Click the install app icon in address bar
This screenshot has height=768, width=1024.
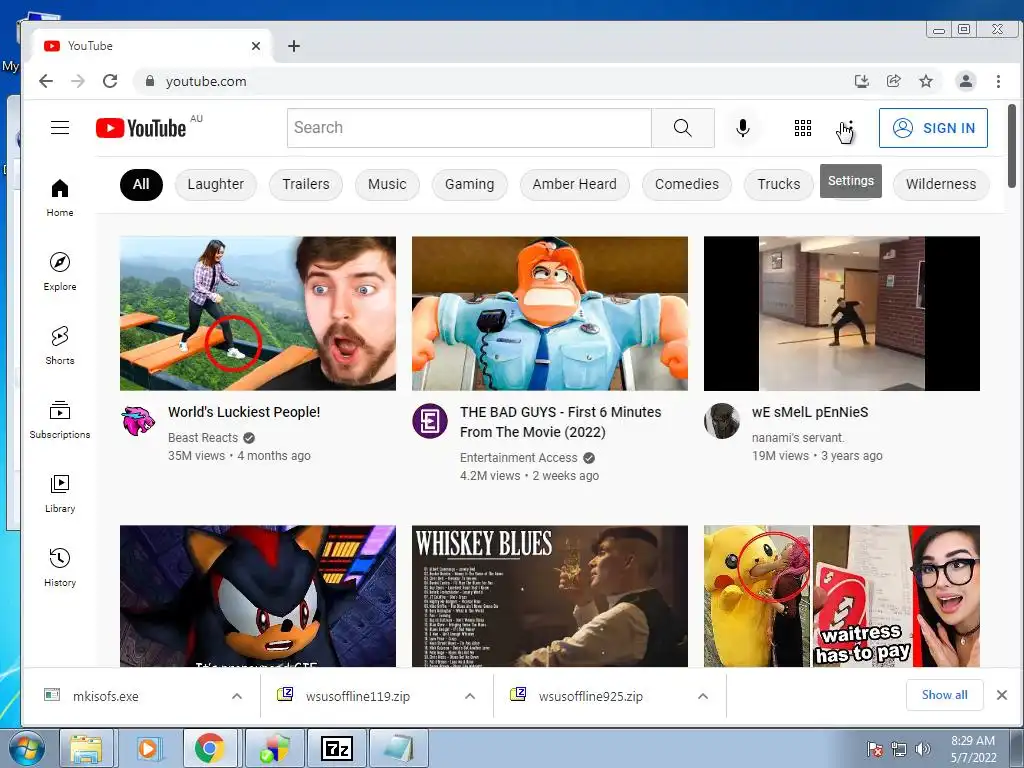point(862,81)
